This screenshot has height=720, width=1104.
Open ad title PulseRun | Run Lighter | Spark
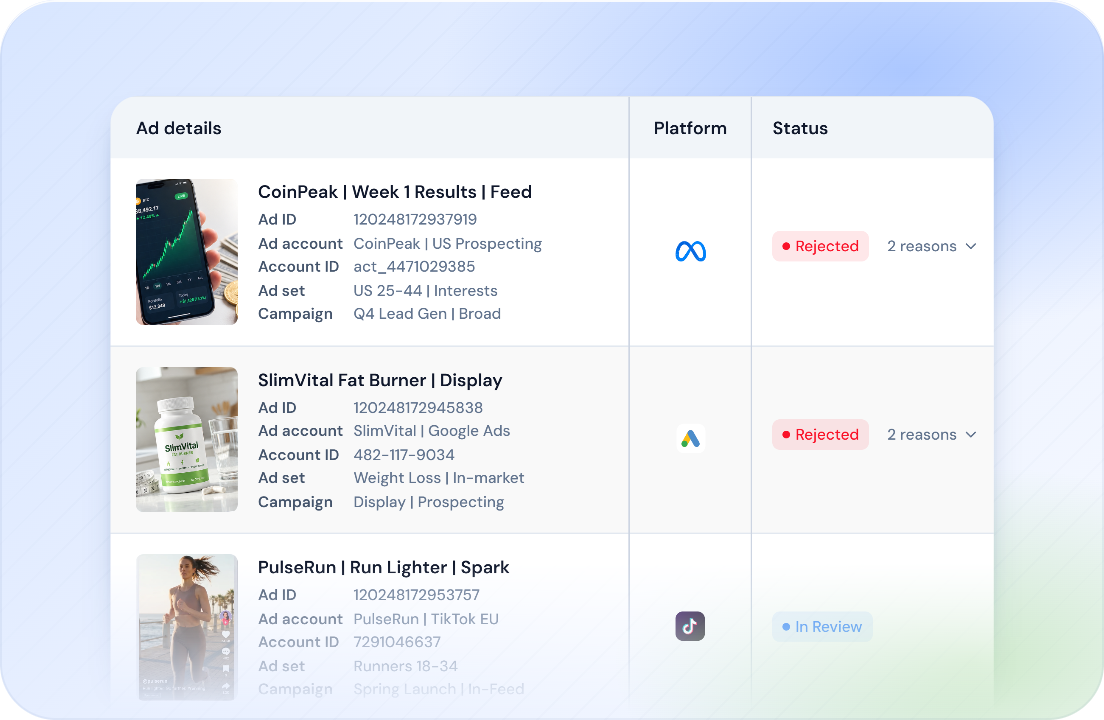(384, 567)
